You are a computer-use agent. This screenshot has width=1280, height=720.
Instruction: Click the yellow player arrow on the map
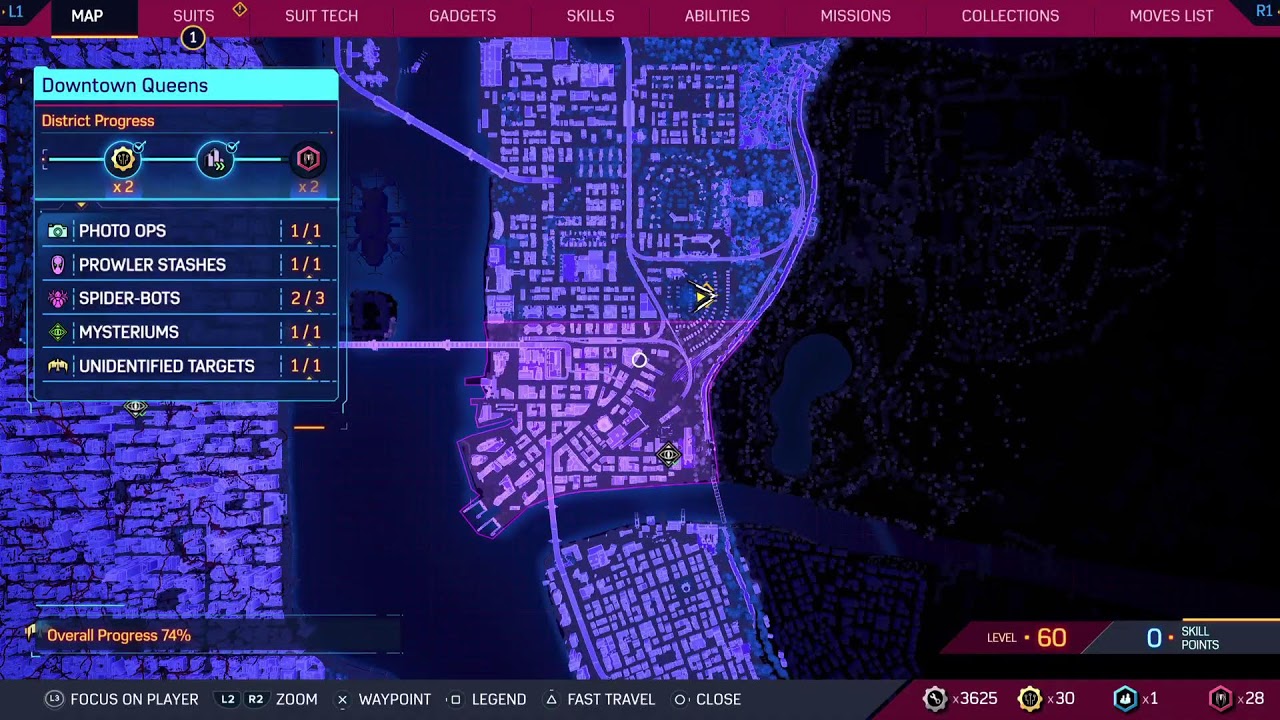[704, 296]
